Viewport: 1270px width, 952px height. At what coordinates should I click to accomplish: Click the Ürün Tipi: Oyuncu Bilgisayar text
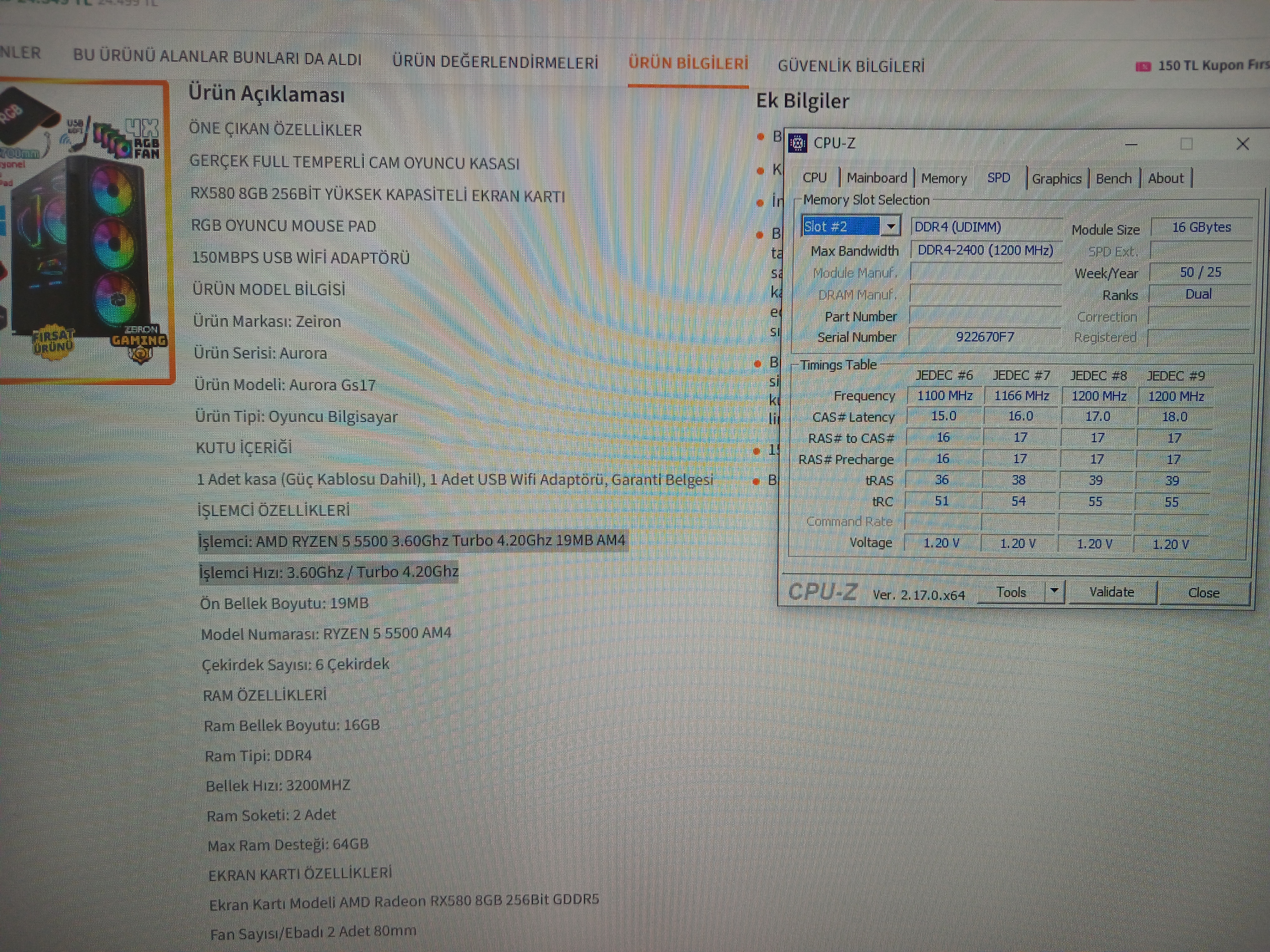click(x=296, y=417)
